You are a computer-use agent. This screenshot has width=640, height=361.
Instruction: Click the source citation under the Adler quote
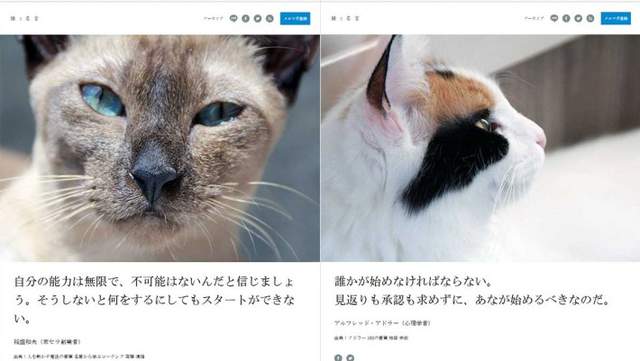[371, 338]
